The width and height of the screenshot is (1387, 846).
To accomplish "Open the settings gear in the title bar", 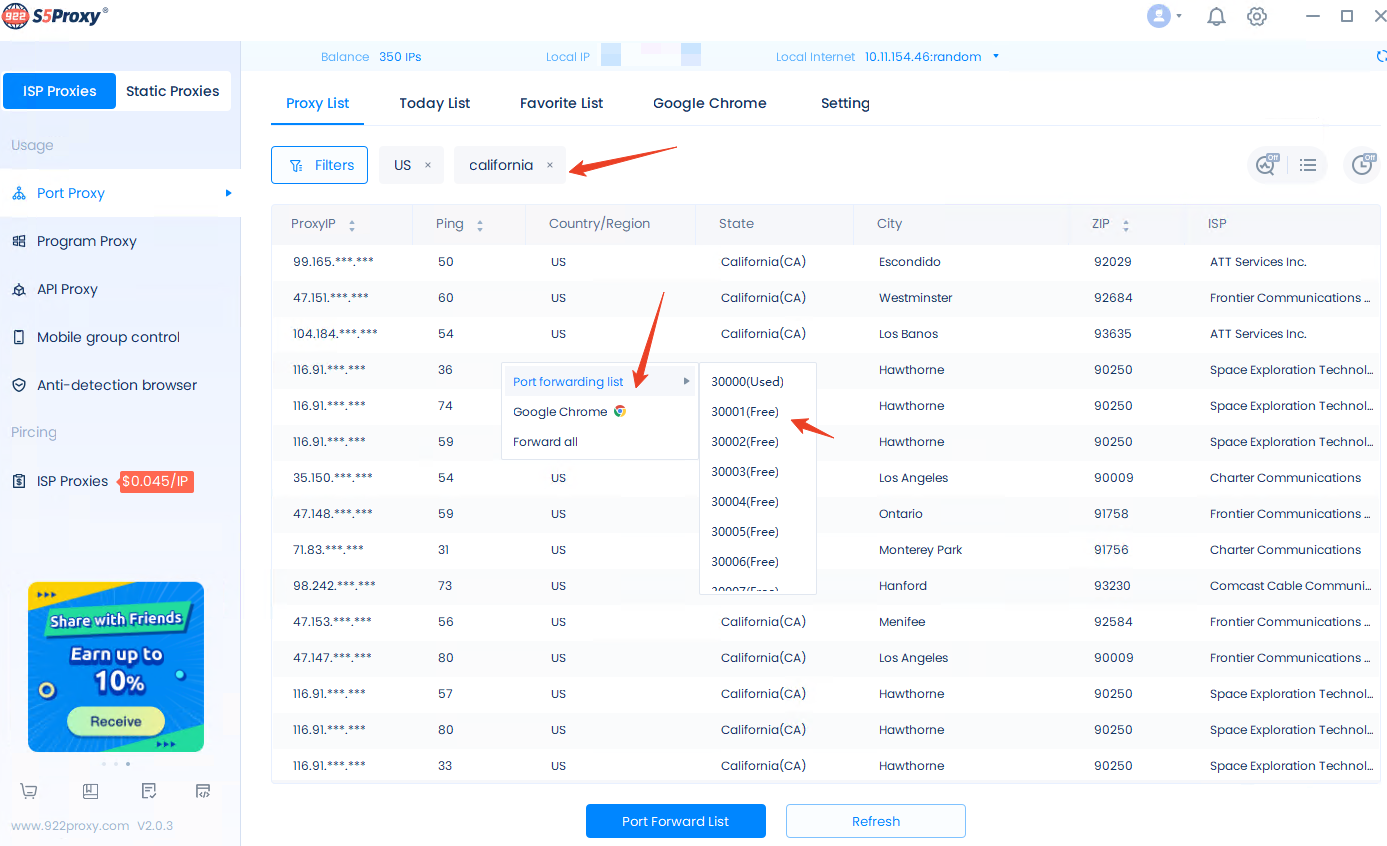I will tap(1257, 17).
